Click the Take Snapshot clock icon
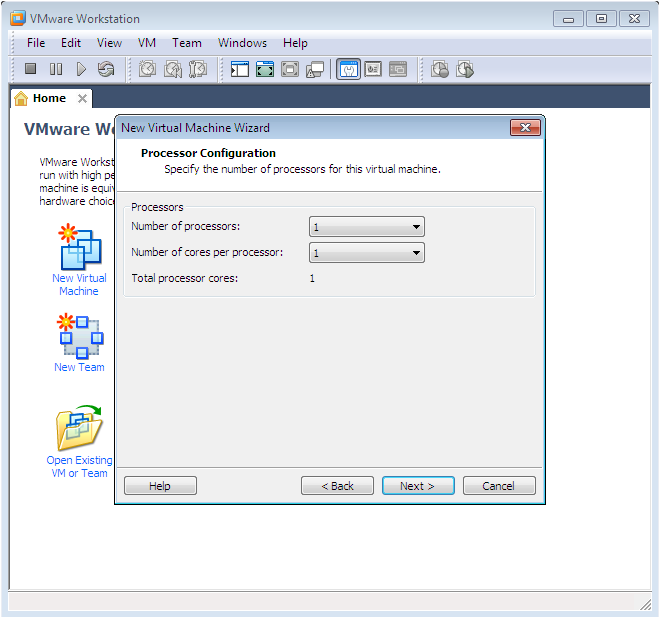This screenshot has height=618, width=660. pos(147,69)
